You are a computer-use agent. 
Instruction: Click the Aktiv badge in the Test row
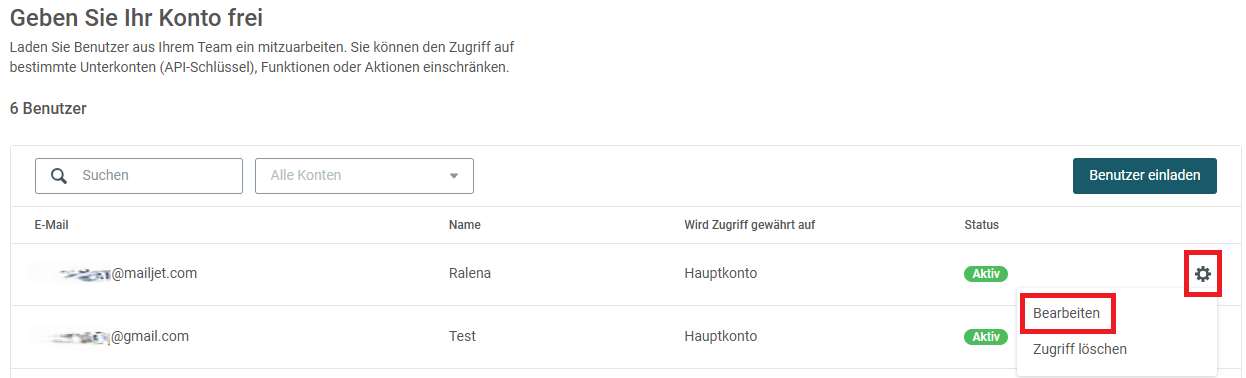986,337
